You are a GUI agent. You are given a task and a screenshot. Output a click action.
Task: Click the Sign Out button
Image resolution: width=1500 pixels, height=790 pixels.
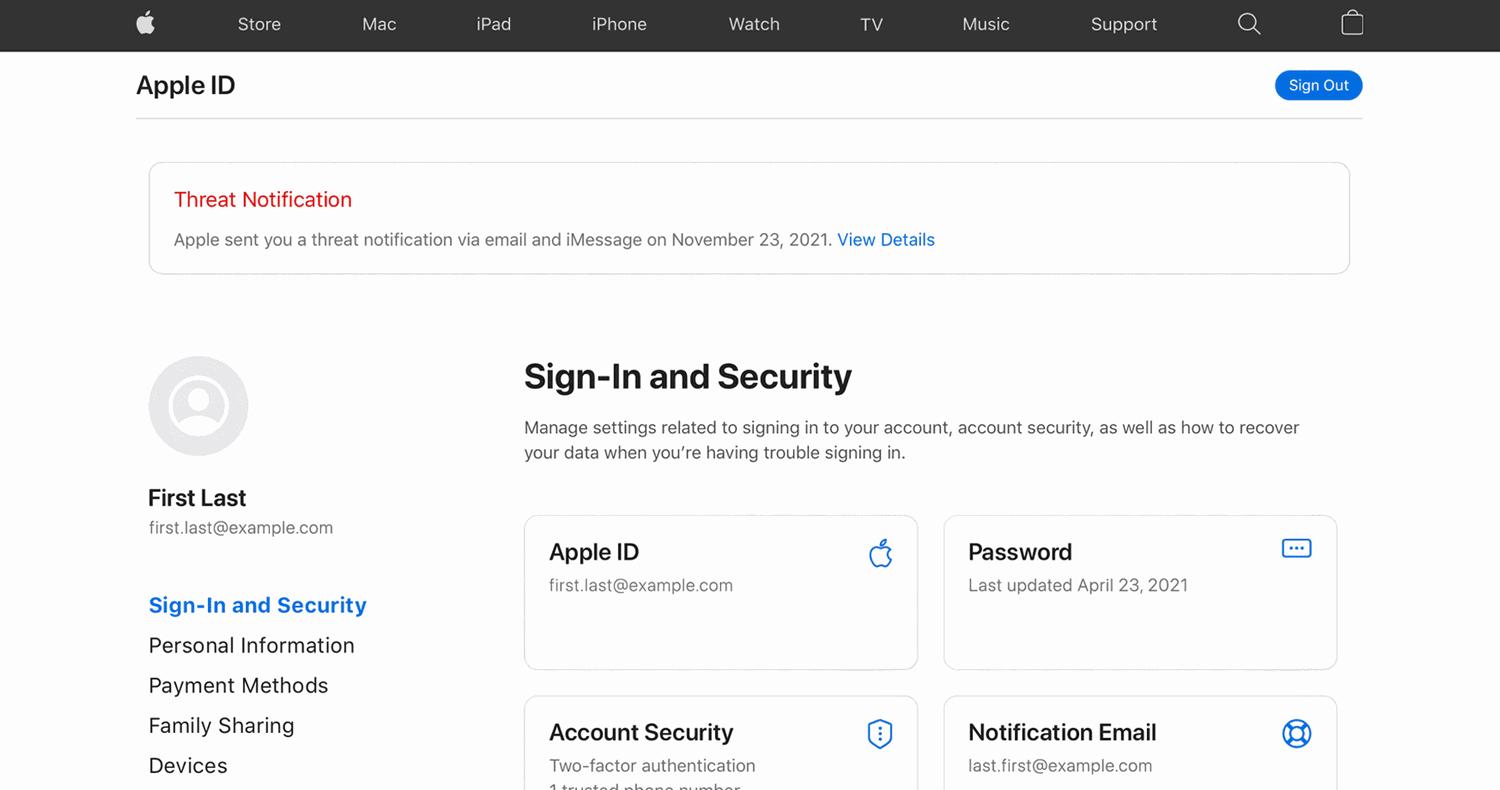click(1319, 85)
